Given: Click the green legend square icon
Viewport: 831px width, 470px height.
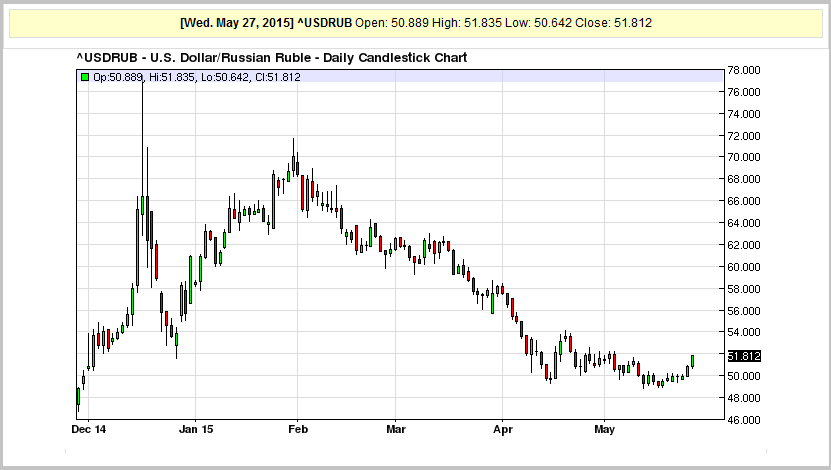Looking at the screenshot, I should point(85,77).
